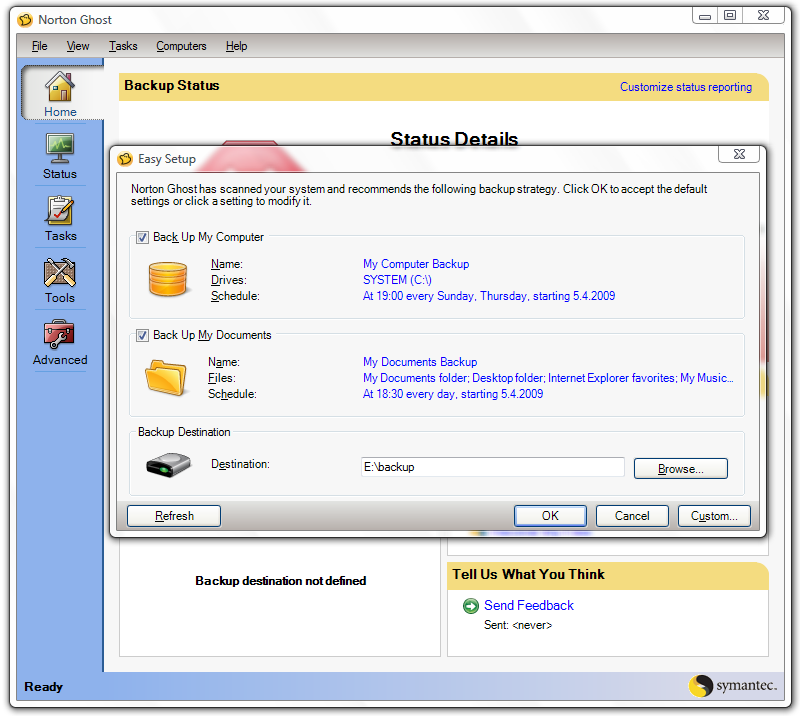Click the green Send Feedback arrow icon

[x=470, y=606]
